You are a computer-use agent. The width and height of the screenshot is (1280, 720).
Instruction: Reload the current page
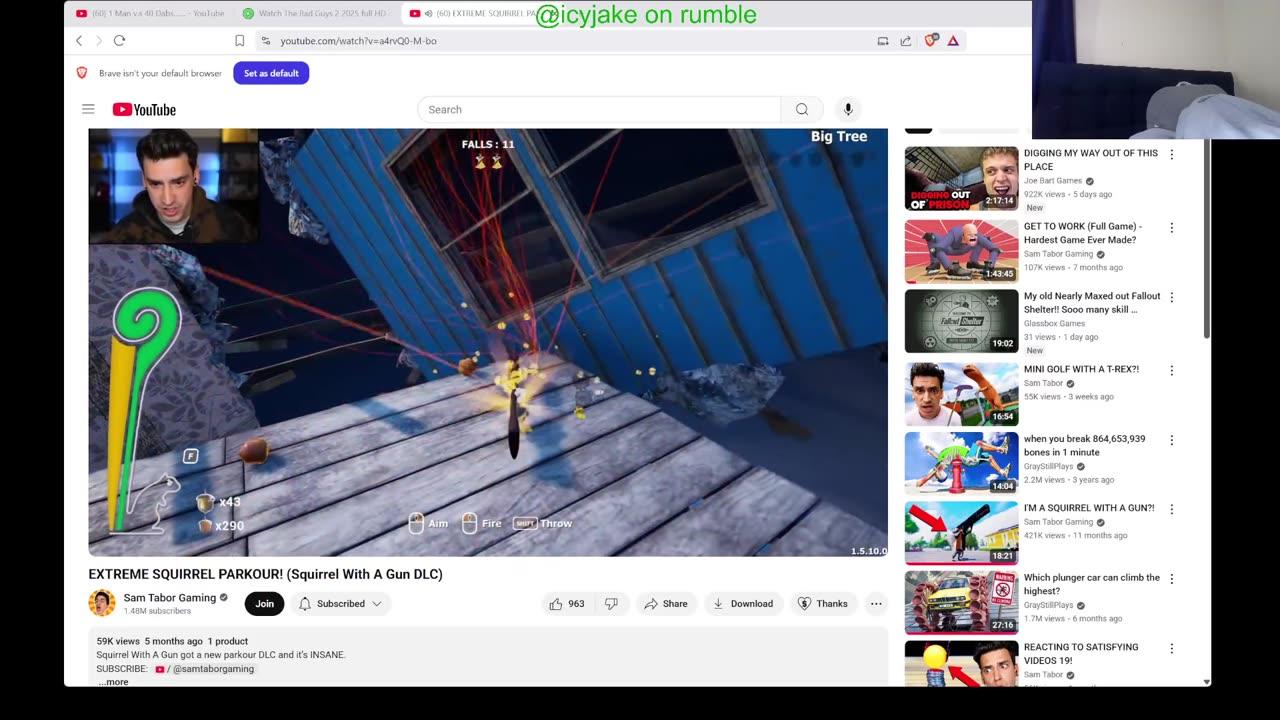(x=119, y=40)
